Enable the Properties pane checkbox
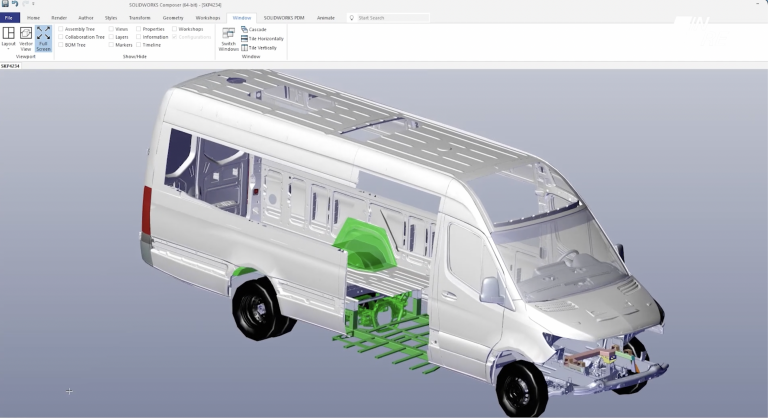 pyautogui.click(x=139, y=29)
